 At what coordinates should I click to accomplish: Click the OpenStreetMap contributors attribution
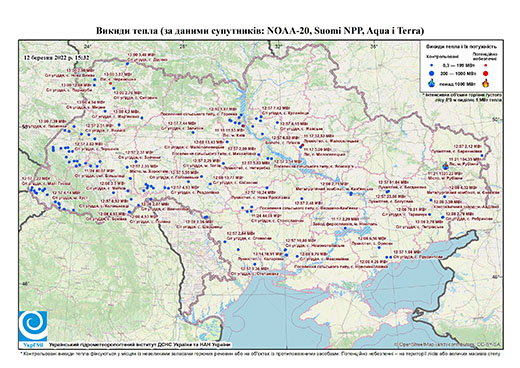447,344
